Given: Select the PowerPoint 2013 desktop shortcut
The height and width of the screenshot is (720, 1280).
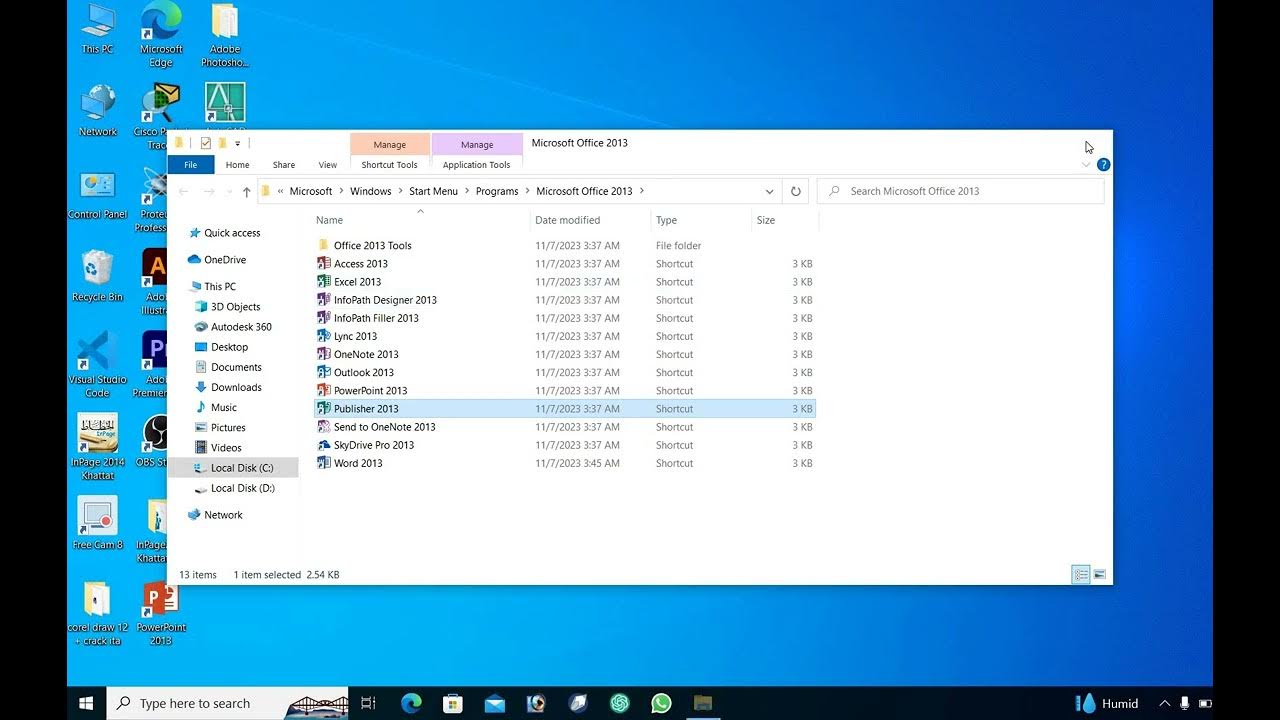Looking at the screenshot, I should (x=161, y=613).
